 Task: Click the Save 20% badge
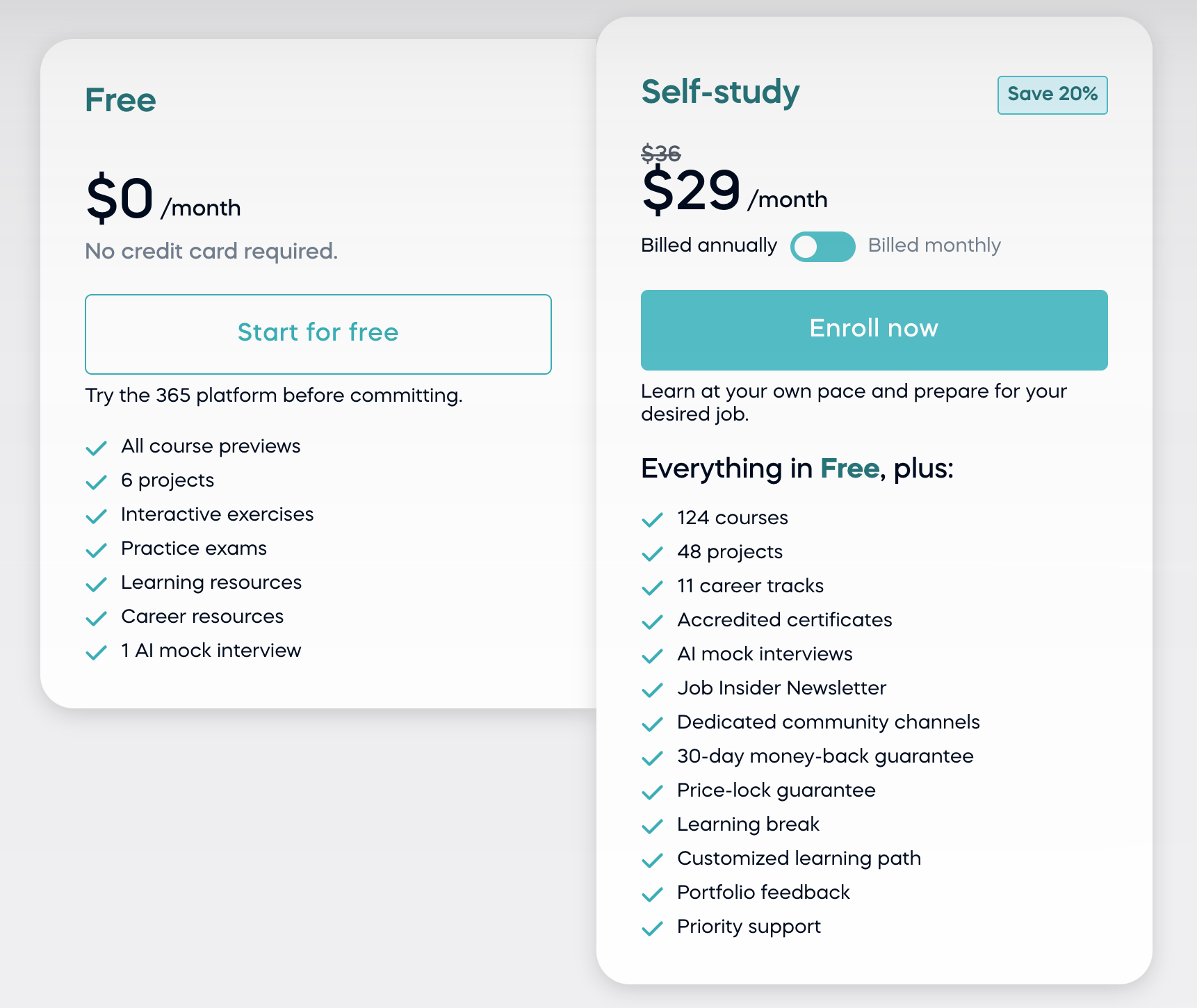(x=1052, y=95)
